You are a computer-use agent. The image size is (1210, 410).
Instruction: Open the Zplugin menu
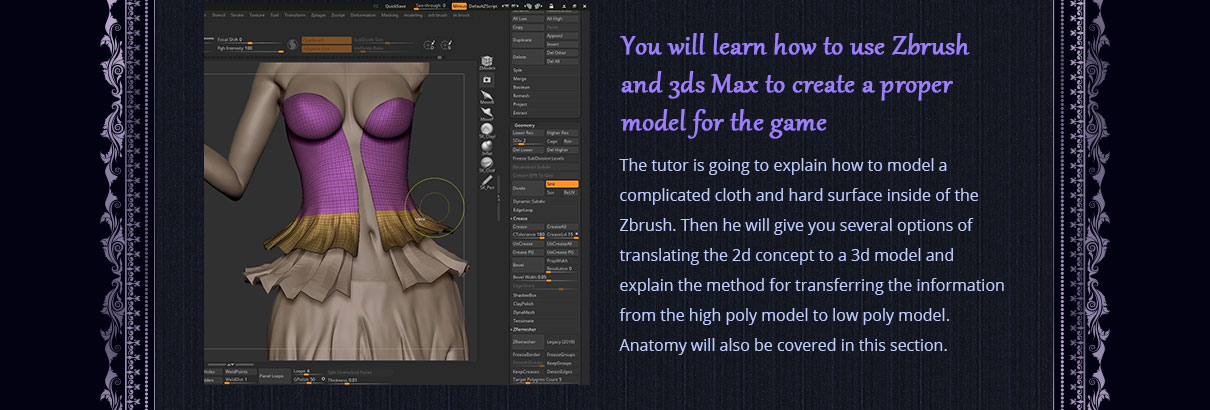(318, 15)
